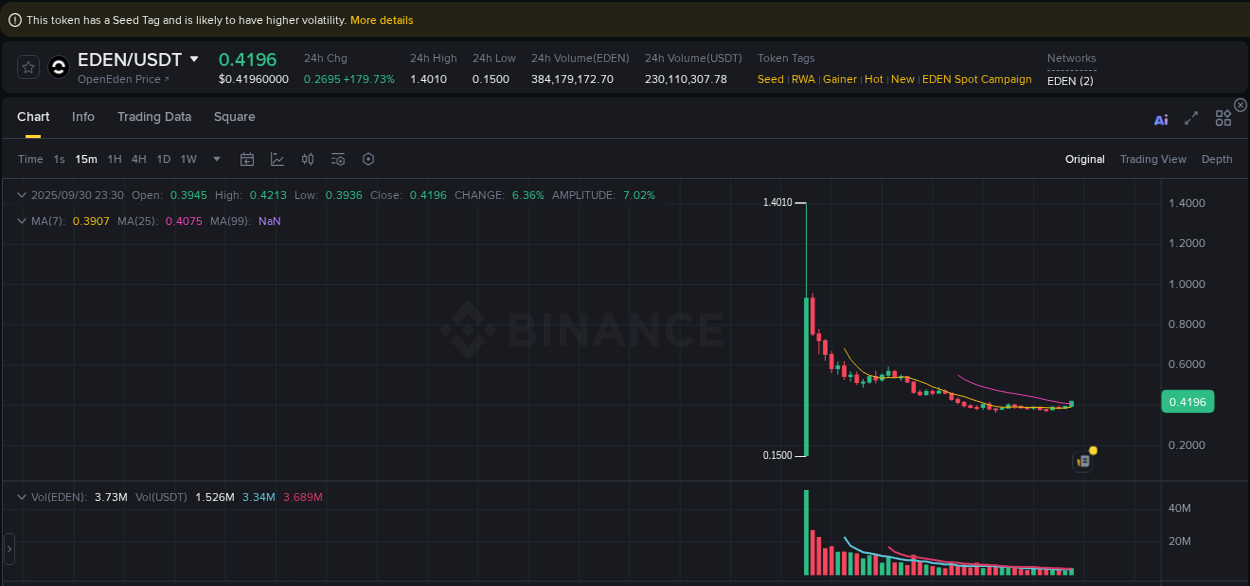Collapse the MA indicator row chevron
This screenshot has width=1250, height=586.
tap(21, 221)
